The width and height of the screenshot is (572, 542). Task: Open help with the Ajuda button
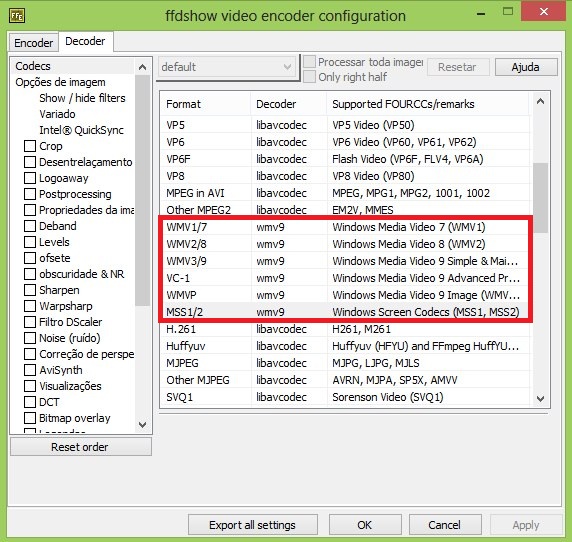click(525, 67)
